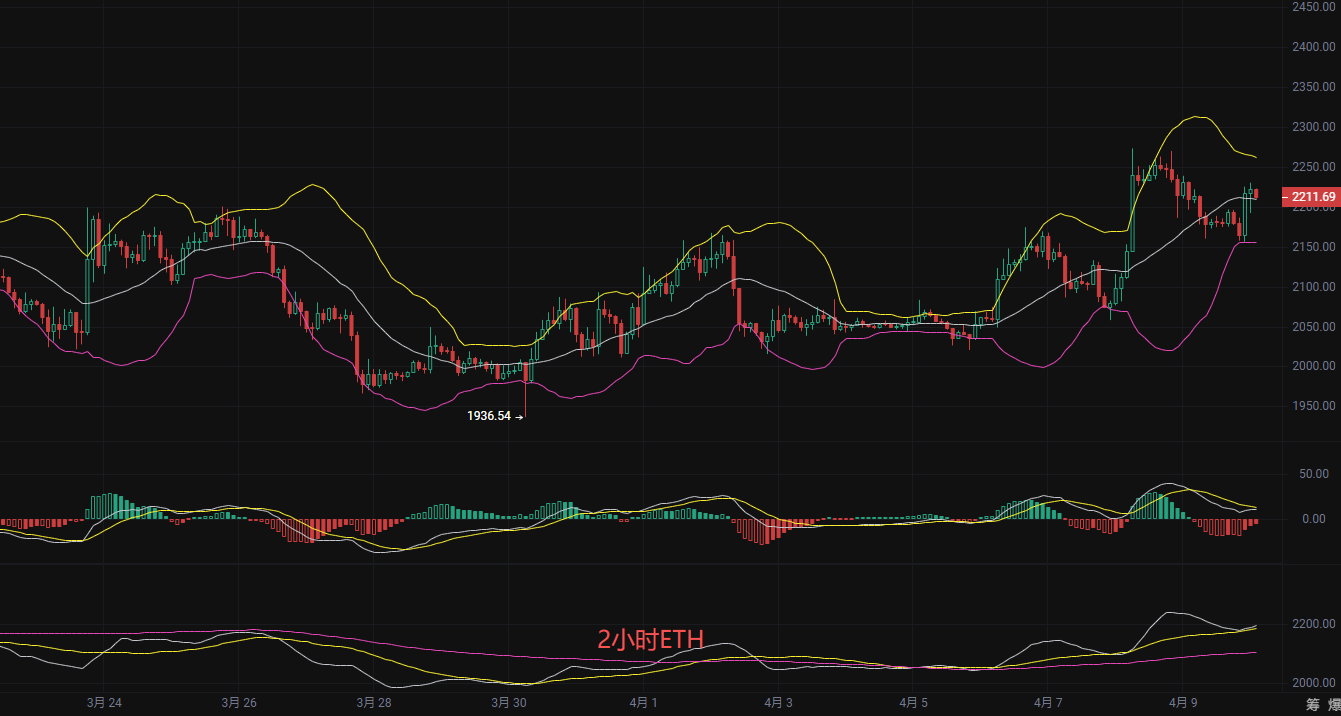
Task: Select the red 2小时ETH chart label
Action: tap(650, 640)
